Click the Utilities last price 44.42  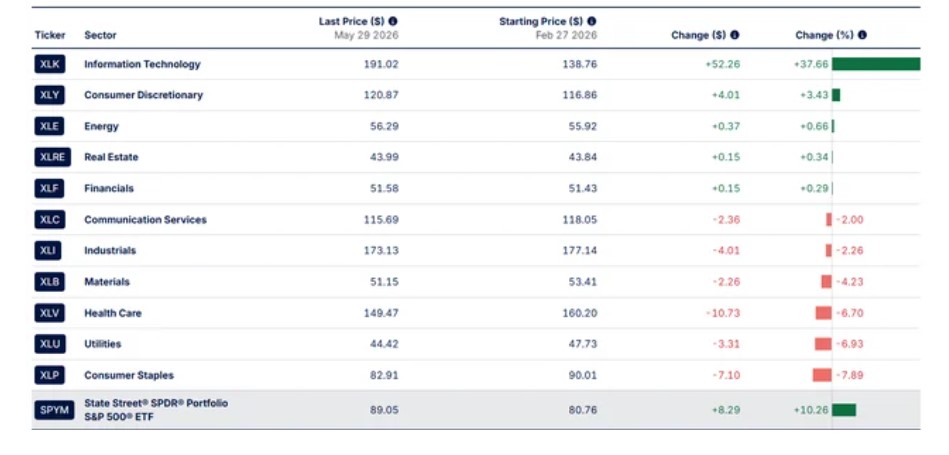384,344
